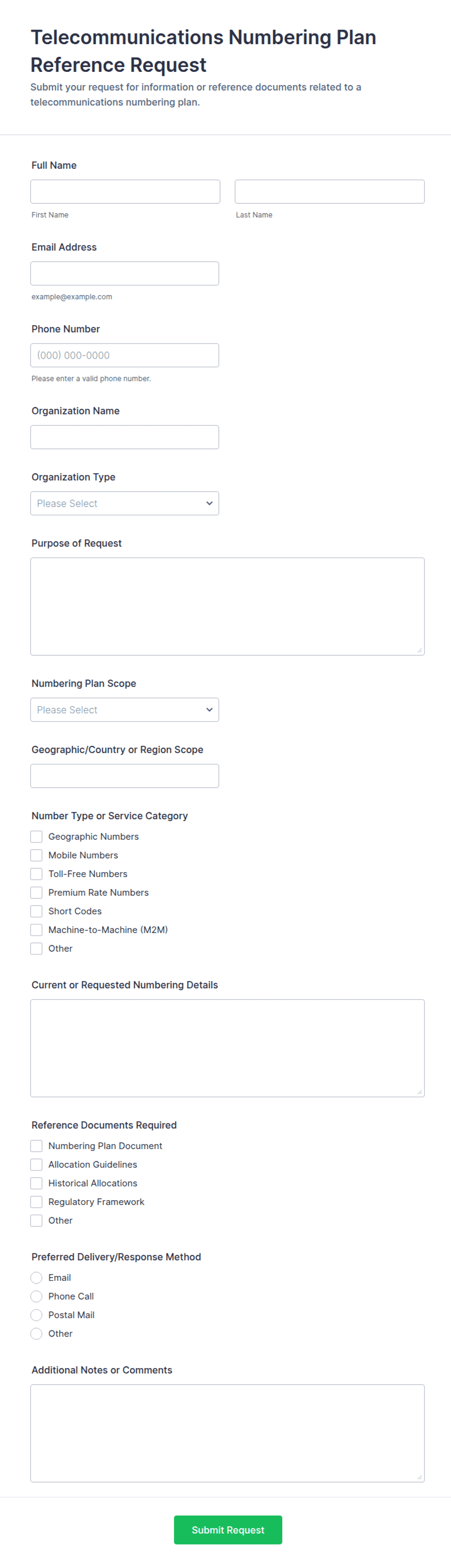
Task: Tick the Regulatory Framework checkbox
Action: point(36,1202)
